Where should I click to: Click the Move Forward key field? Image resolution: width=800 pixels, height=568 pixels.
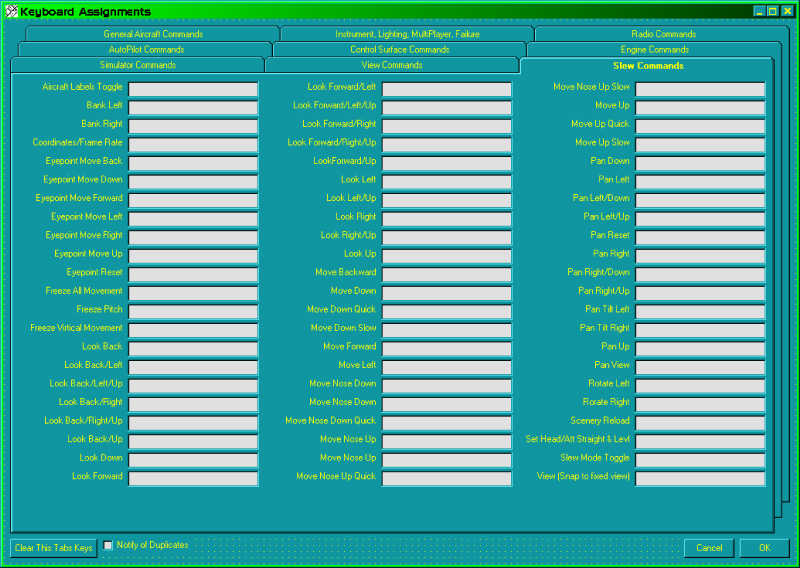tap(446, 349)
